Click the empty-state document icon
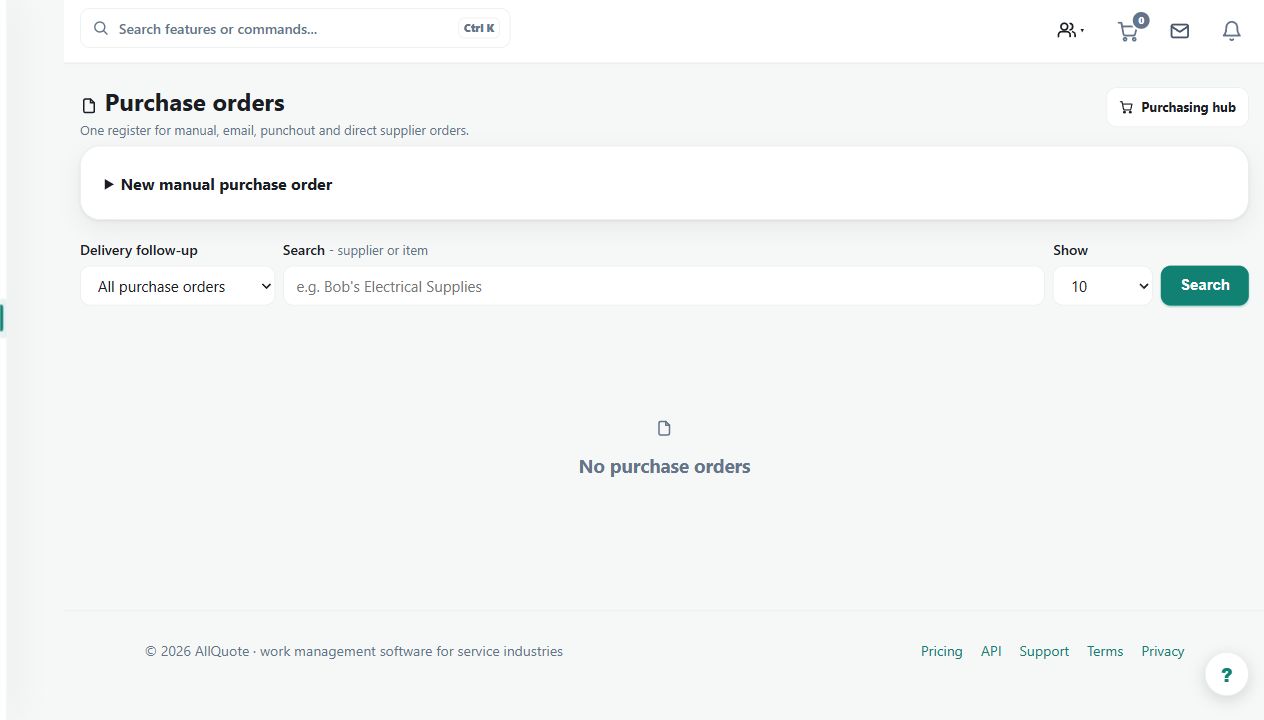This screenshot has height=720, width=1264. pos(664,428)
